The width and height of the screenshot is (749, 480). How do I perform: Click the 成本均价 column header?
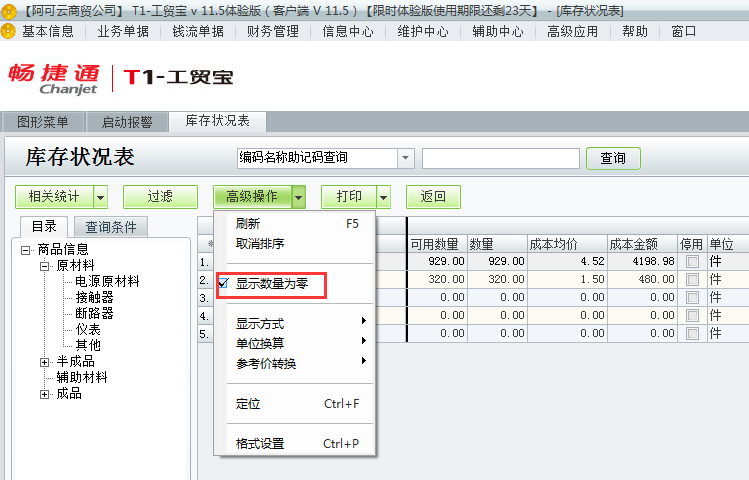[567, 244]
